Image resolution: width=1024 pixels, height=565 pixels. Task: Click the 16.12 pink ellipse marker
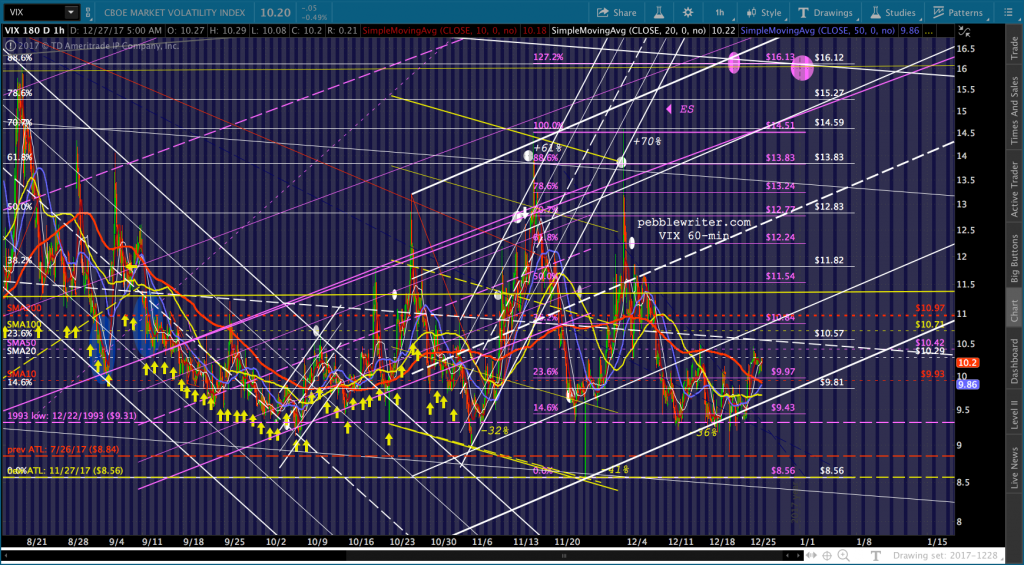802,68
